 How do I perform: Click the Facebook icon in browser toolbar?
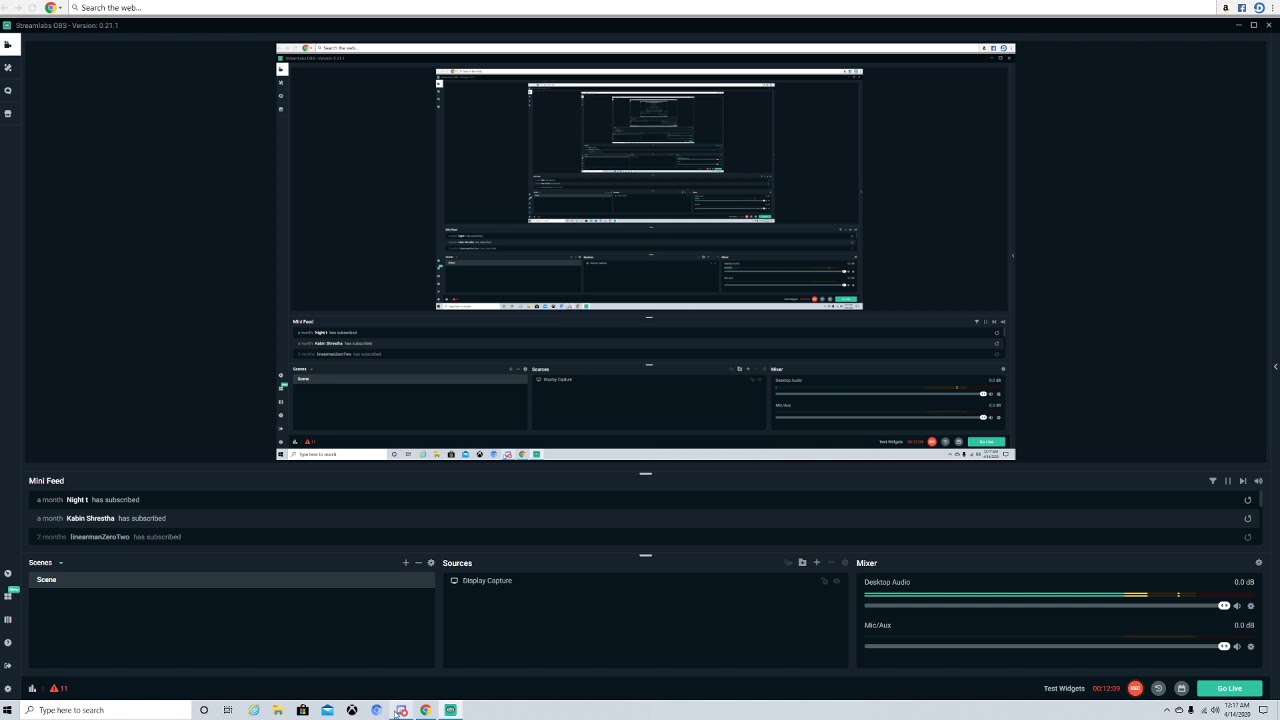[x=1242, y=8]
